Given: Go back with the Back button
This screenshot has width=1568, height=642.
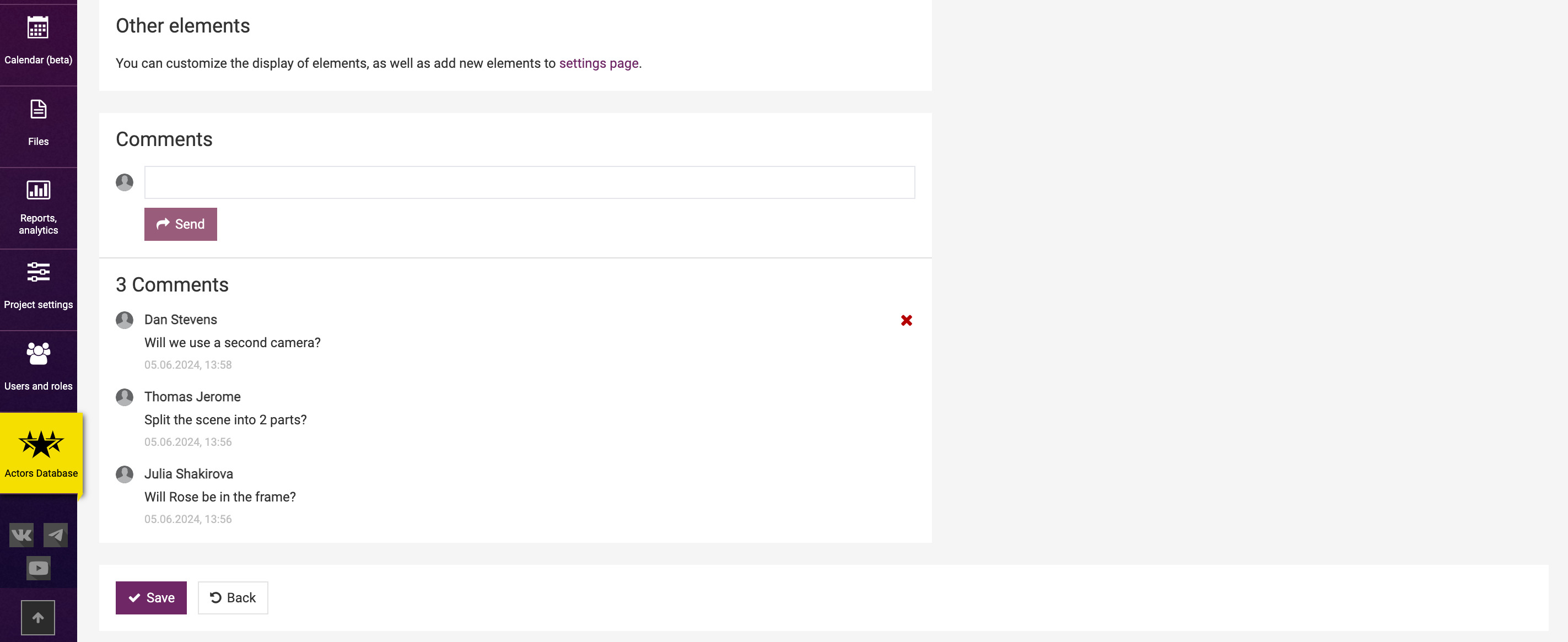Looking at the screenshot, I should (x=233, y=598).
